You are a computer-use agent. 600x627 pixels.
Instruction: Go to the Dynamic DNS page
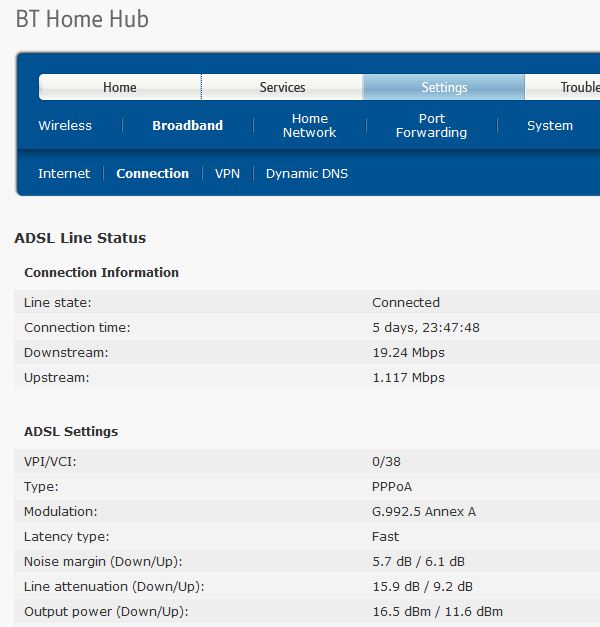pos(307,174)
